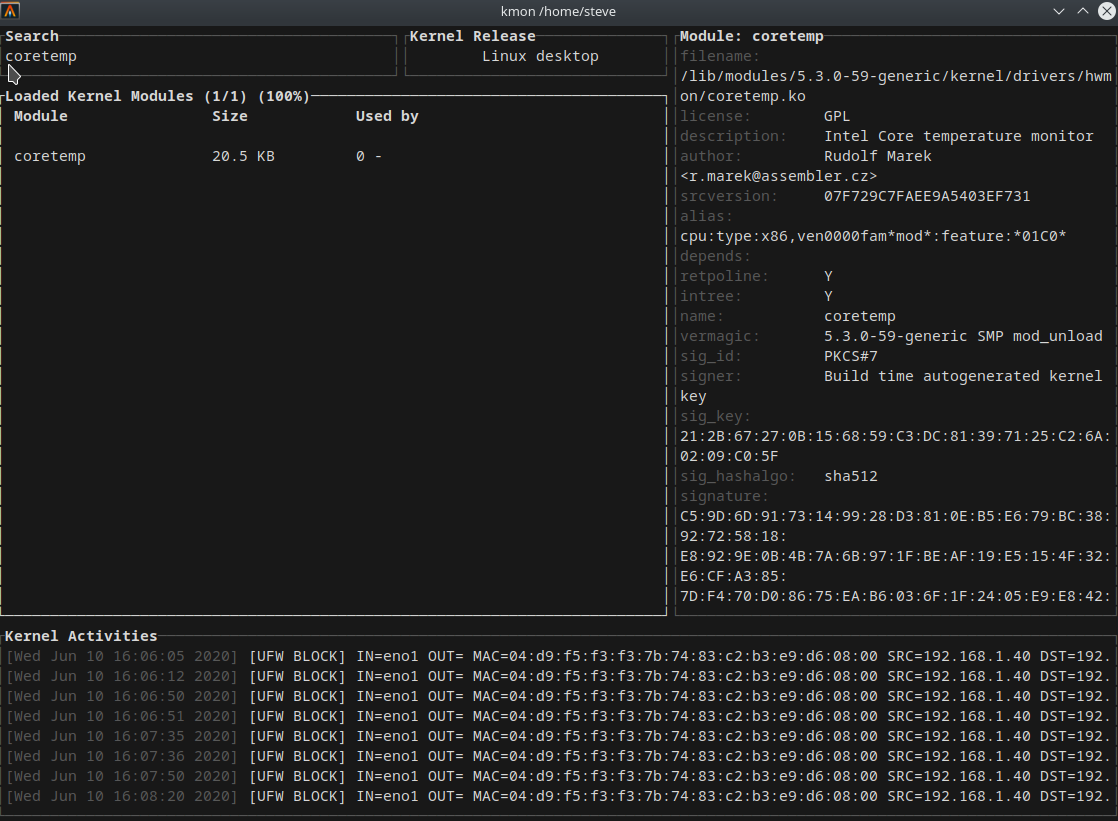
Task: Click the Used by column header
Action: click(x=386, y=116)
